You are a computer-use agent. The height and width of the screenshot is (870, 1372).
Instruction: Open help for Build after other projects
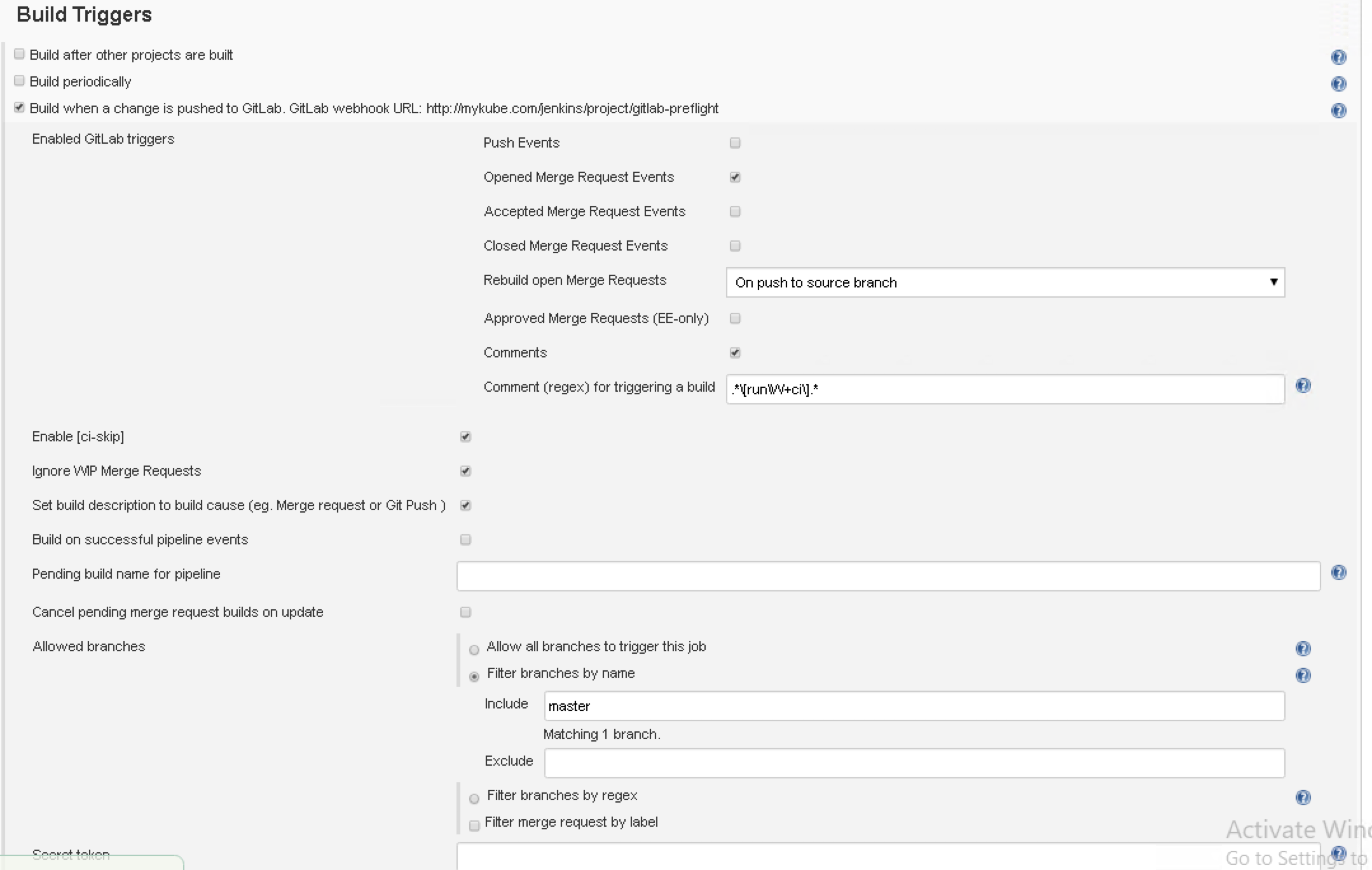[1338, 57]
